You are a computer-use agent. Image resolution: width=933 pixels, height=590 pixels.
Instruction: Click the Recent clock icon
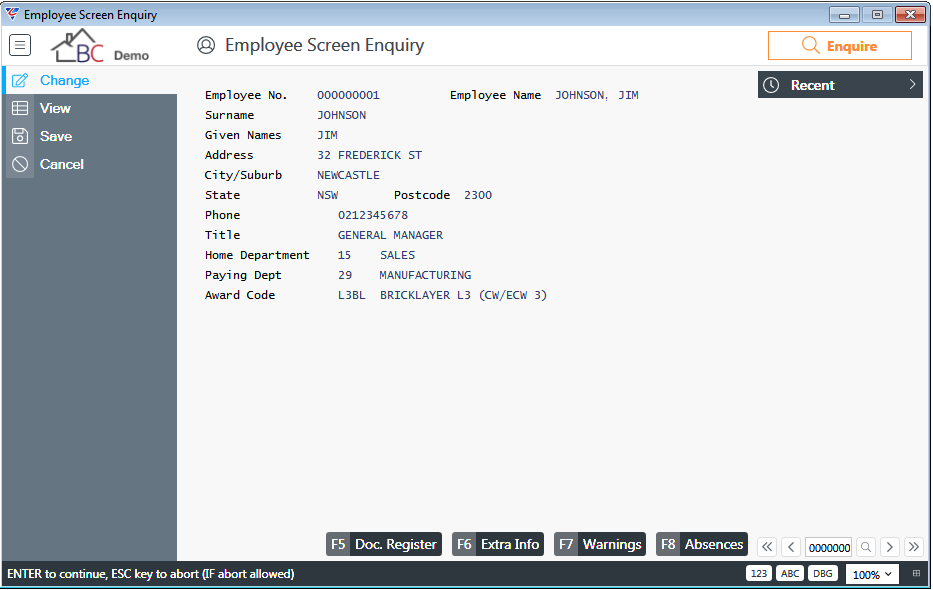pyautogui.click(x=771, y=85)
